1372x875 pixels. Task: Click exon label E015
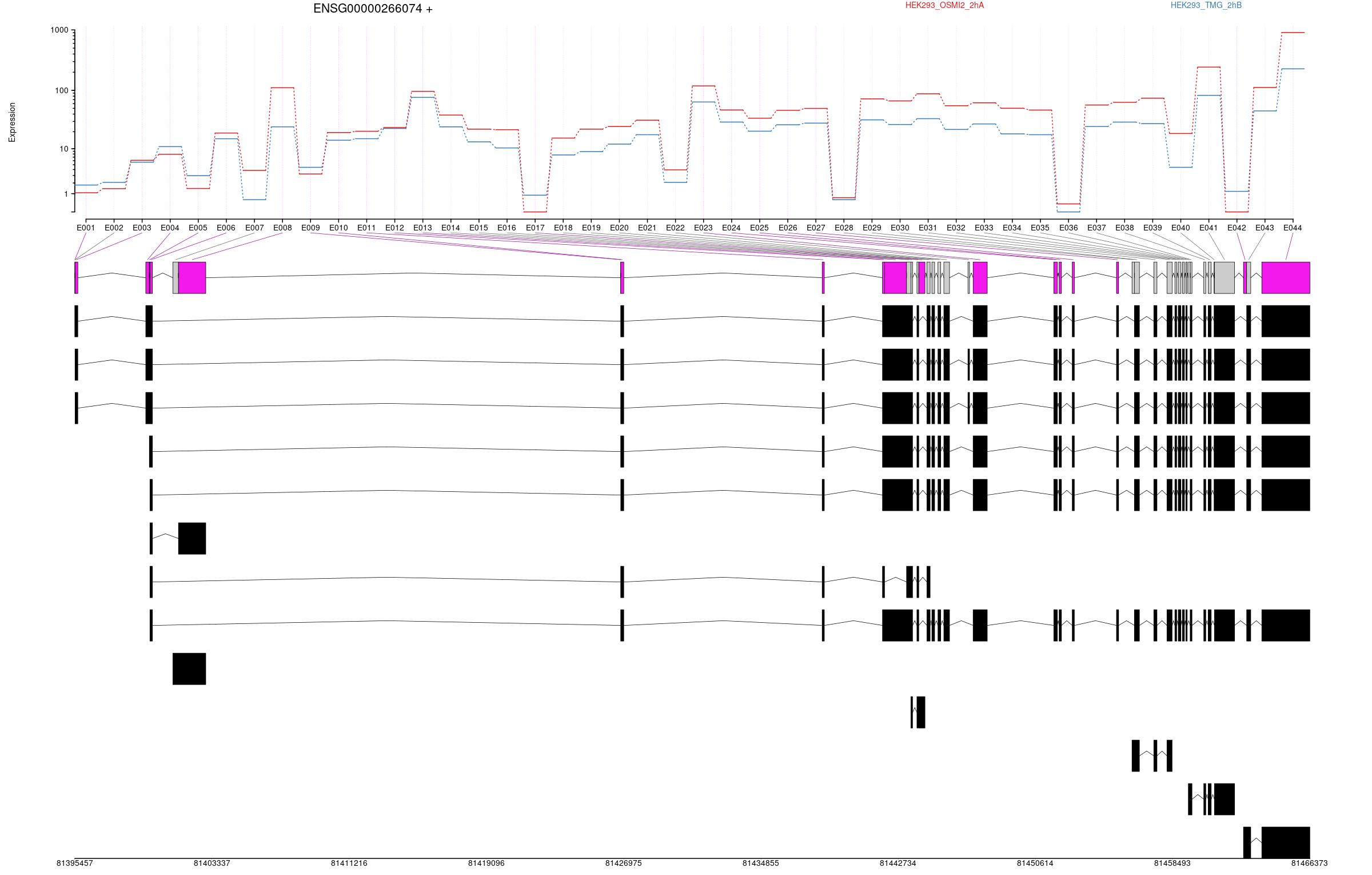[x=478, y=228]
